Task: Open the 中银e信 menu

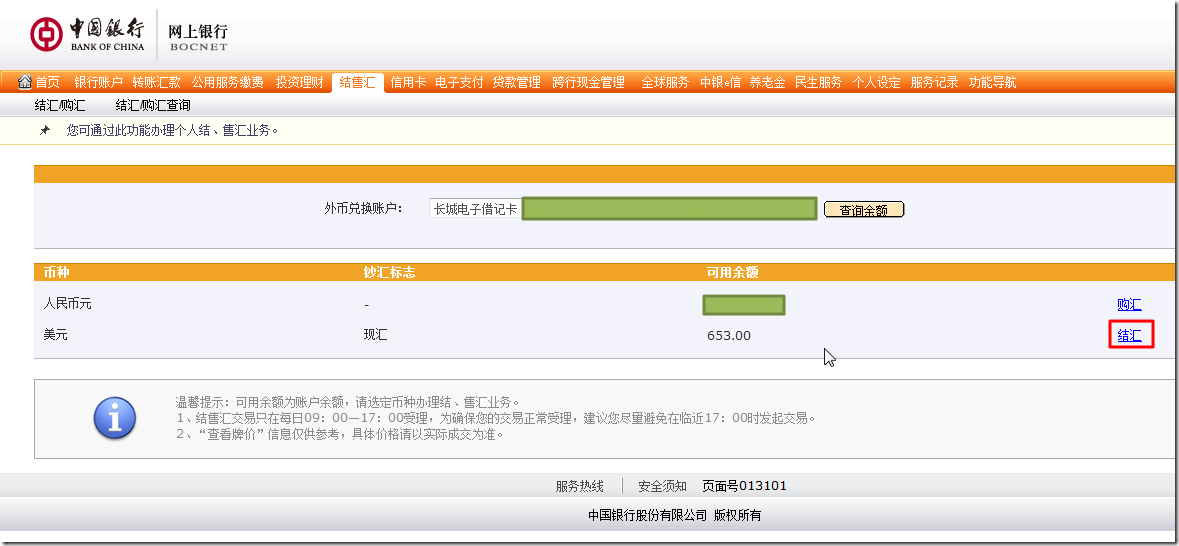Action: [x=720, y=83]
